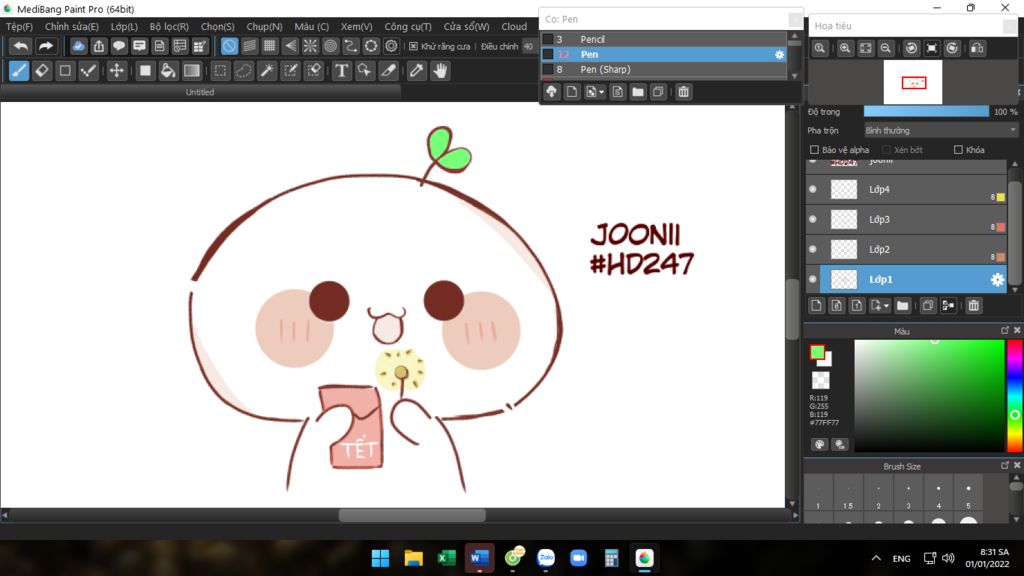Enable the parallel lines snap guide

(x=249, y=46)
